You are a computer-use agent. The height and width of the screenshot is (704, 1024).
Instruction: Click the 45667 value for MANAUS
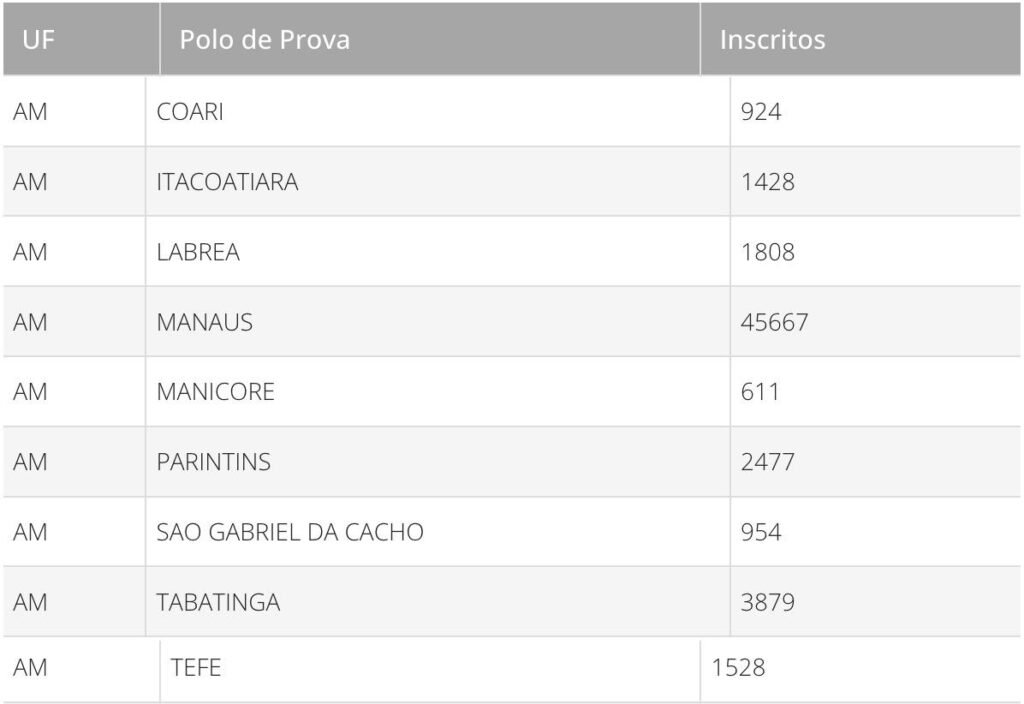tap(774, 322)
